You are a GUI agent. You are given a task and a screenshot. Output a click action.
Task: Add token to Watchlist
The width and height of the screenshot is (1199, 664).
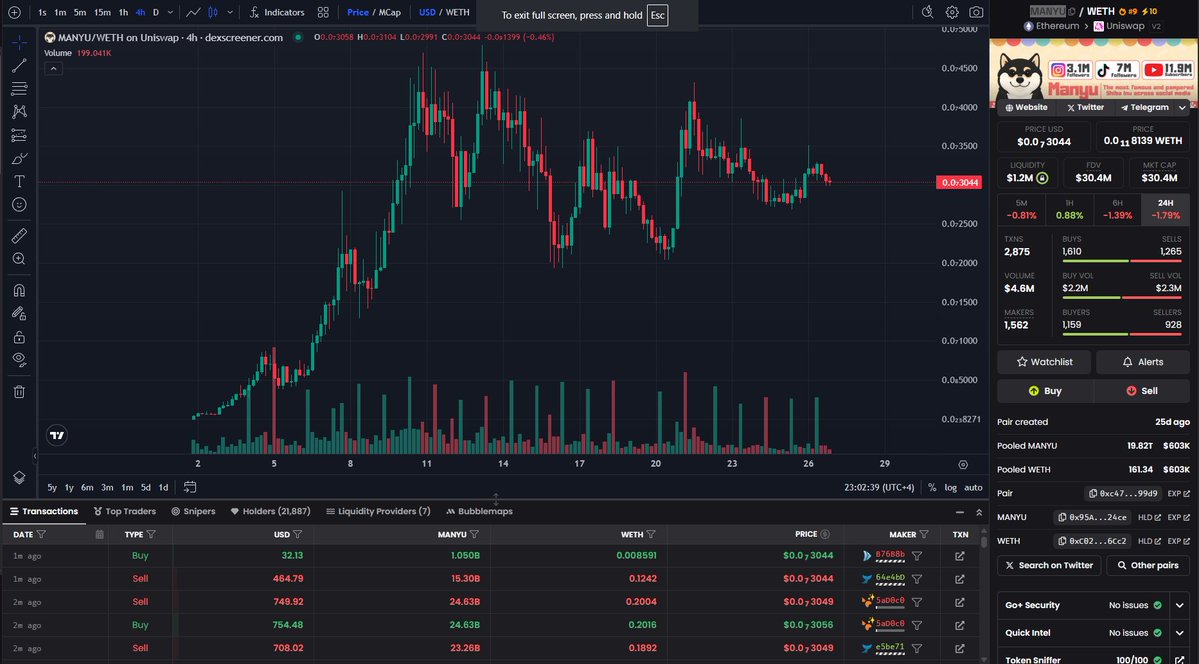pos(1044,362)
